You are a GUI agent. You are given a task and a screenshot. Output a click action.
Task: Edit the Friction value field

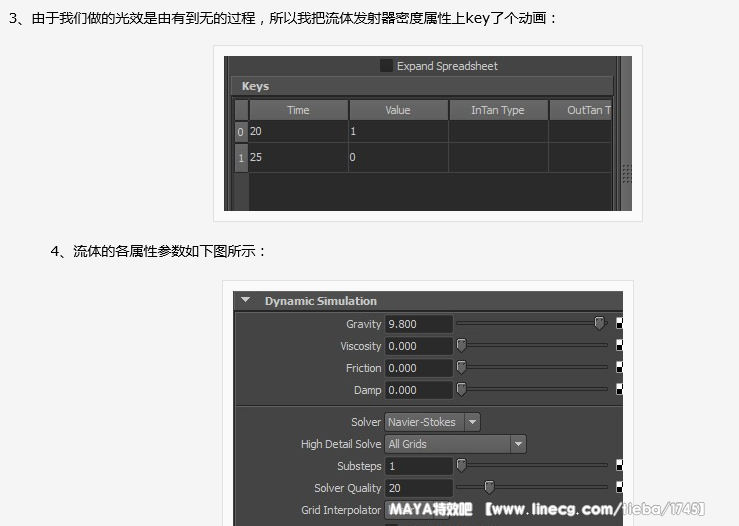tap(419, 368)
